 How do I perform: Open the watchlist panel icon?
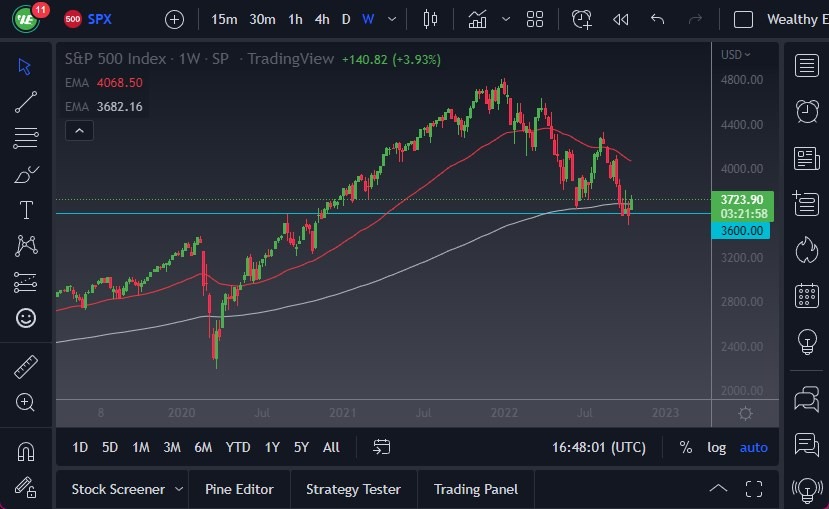click(x=806, y=66)
